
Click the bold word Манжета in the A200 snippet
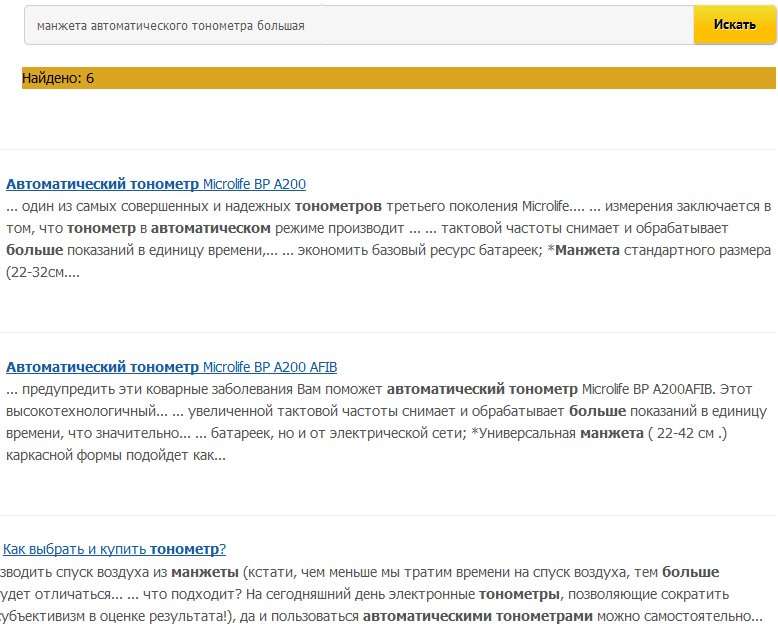587,250
